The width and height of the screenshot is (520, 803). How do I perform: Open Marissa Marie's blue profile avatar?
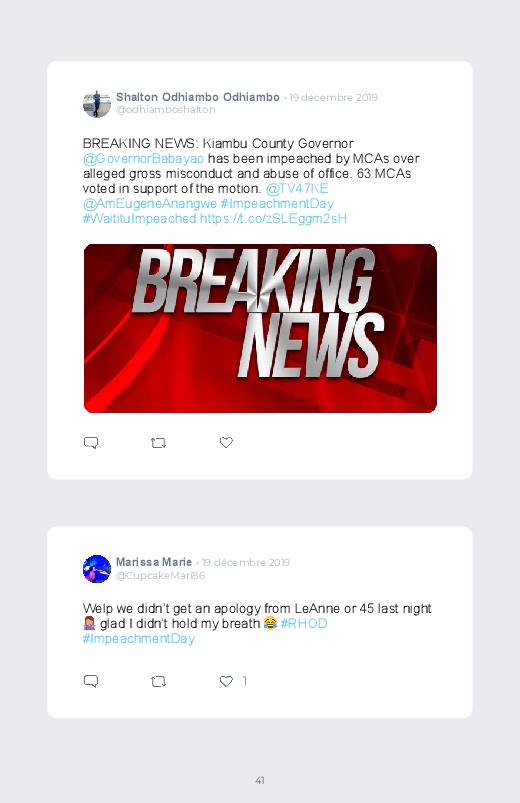[x=97, y=568]
